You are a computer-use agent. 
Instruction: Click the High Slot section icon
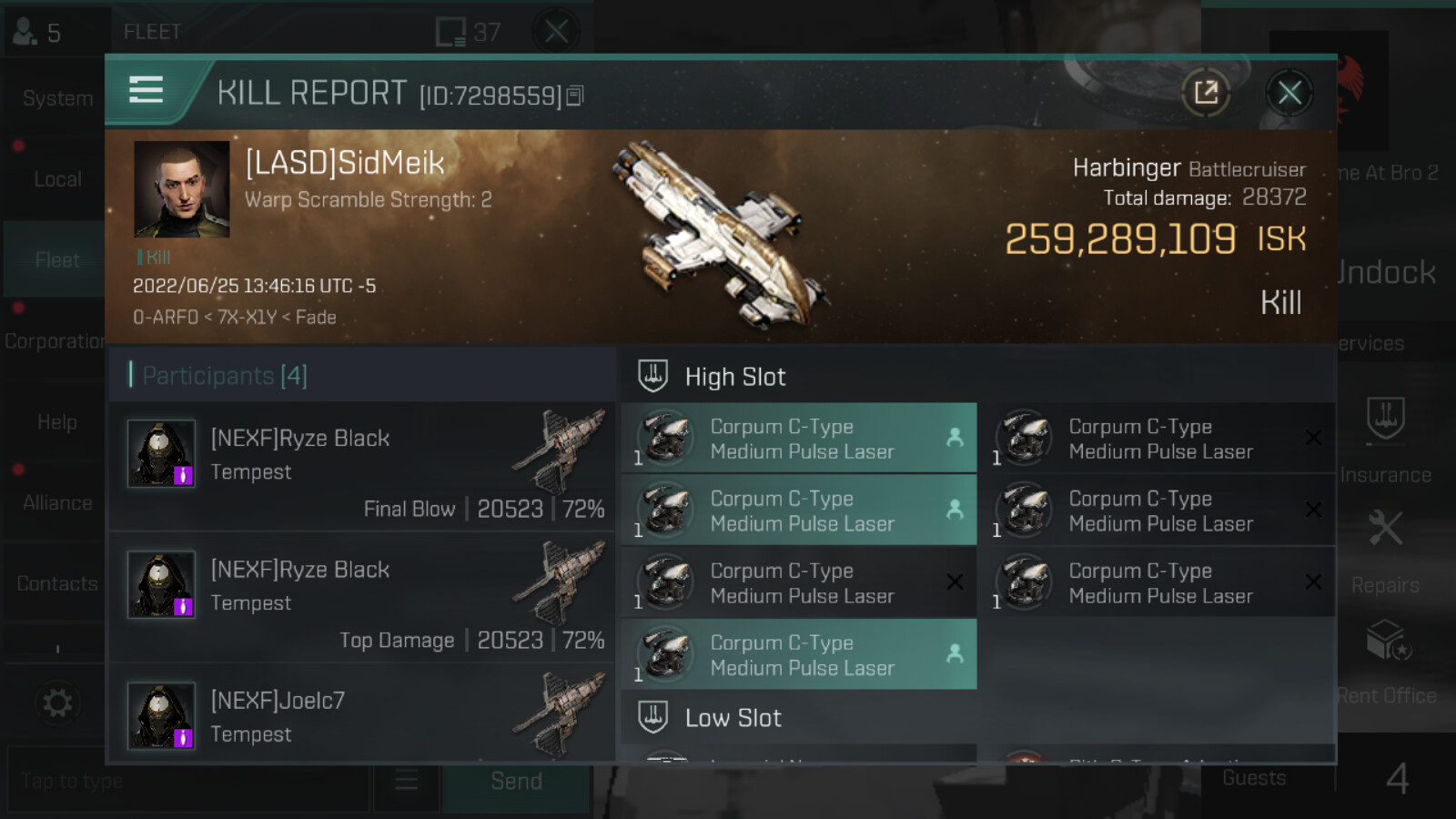click(653, 376)
